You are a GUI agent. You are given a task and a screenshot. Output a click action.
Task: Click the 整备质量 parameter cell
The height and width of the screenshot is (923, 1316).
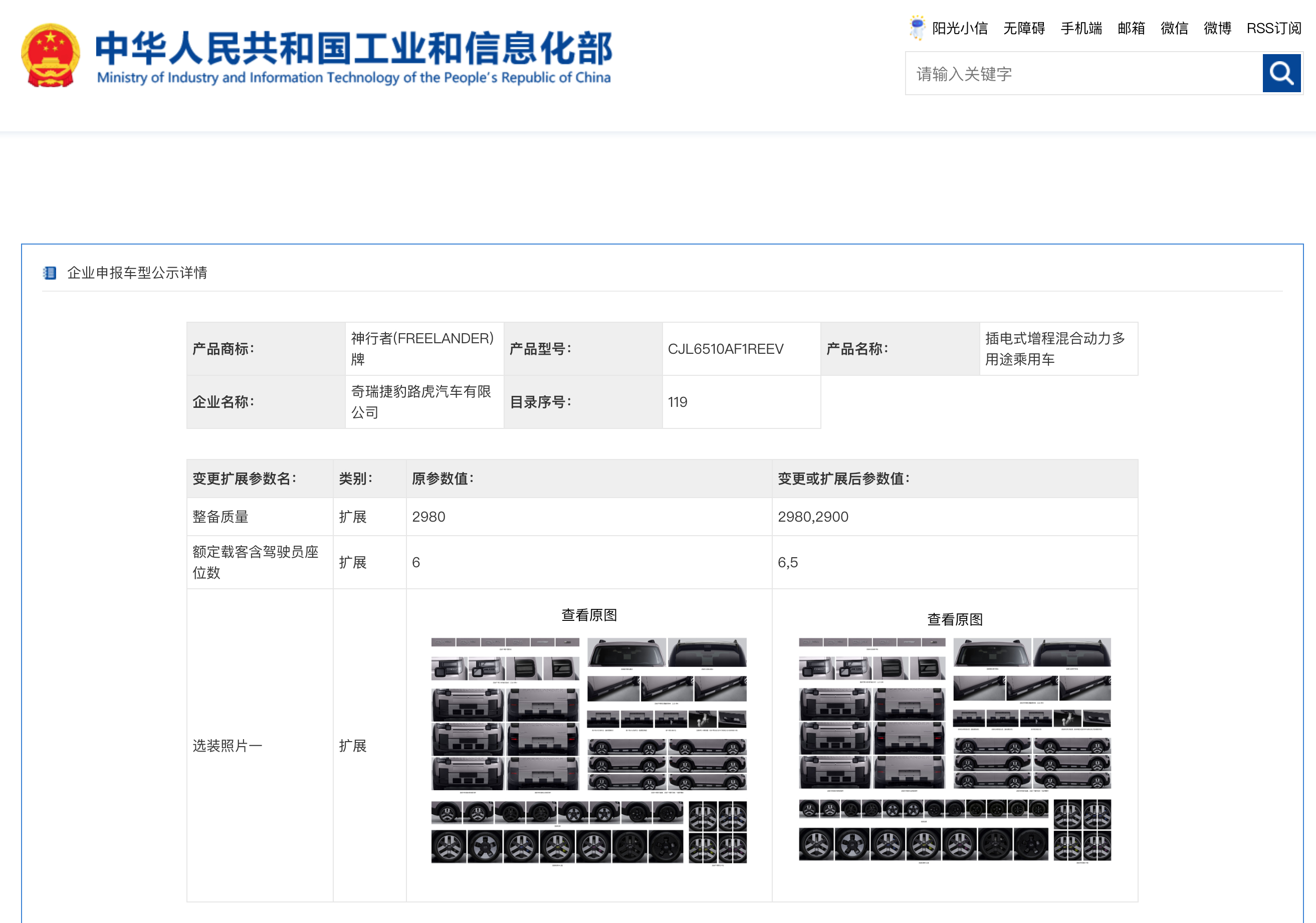point(260,517)
